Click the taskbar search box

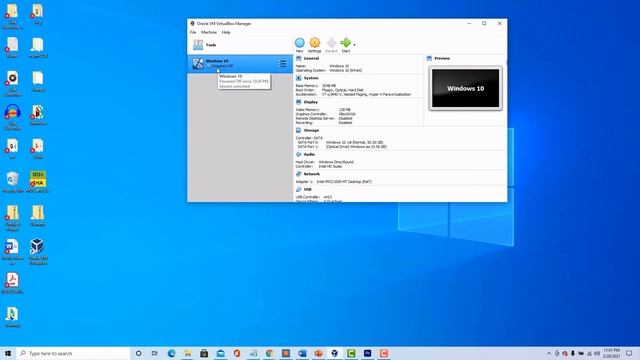click(x=73, y=353)
